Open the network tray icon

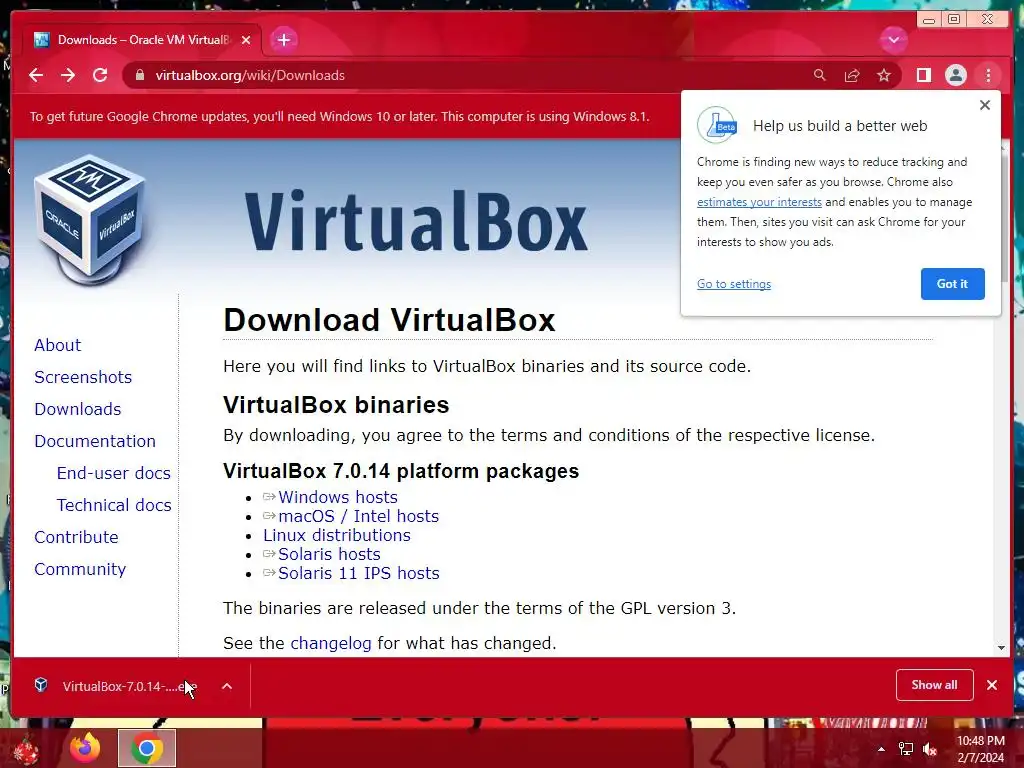coord(906,749)
